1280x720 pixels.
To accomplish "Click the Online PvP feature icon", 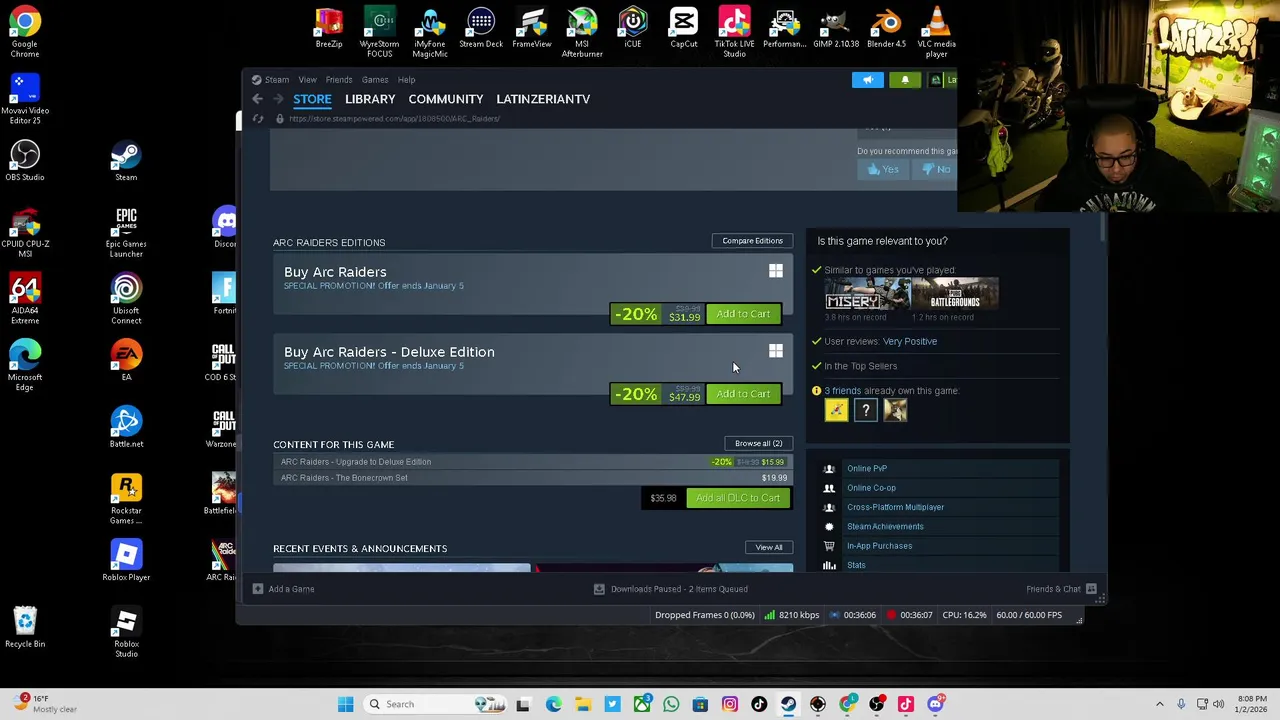I will 829,468.
